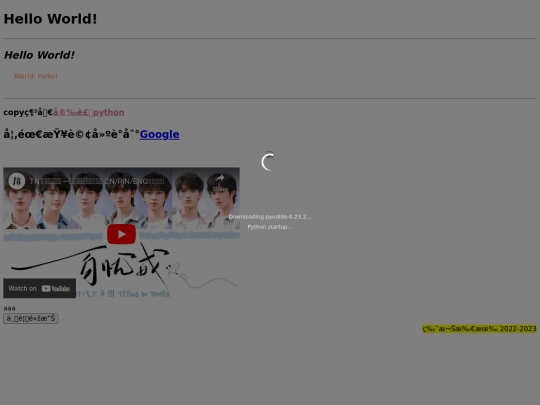Click the channel avatar on the video

point(17,181)
